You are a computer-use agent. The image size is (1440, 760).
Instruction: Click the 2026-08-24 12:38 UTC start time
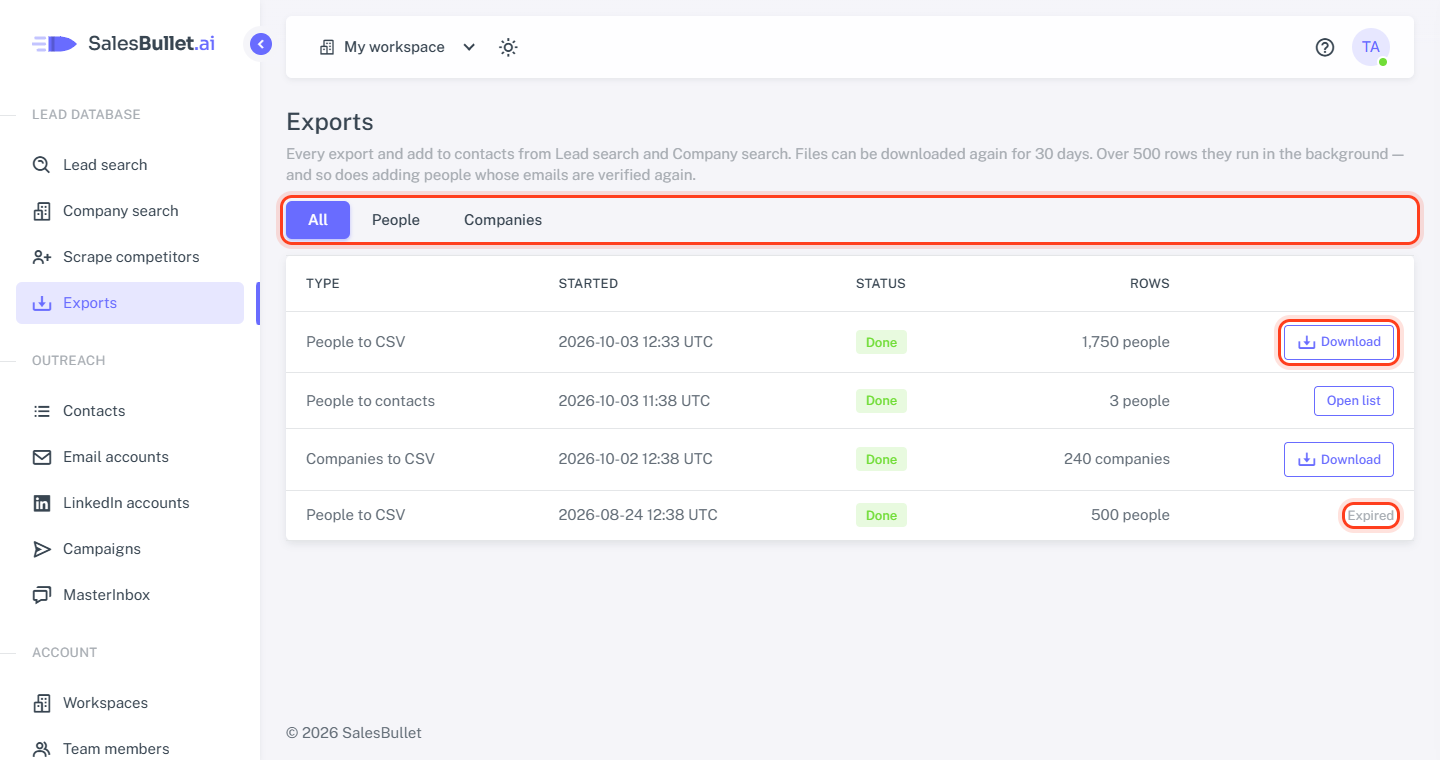pyautogui.click(x=638, y=515)
